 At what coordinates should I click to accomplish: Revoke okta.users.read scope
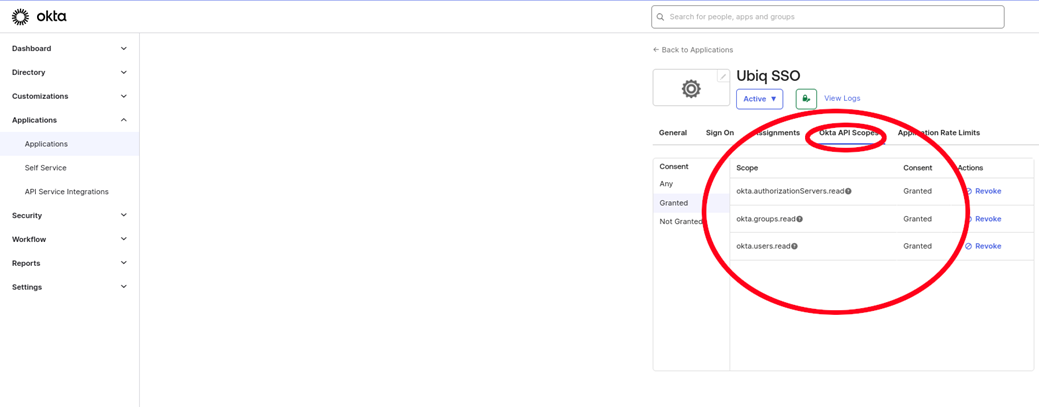click(x=983, y=246)
